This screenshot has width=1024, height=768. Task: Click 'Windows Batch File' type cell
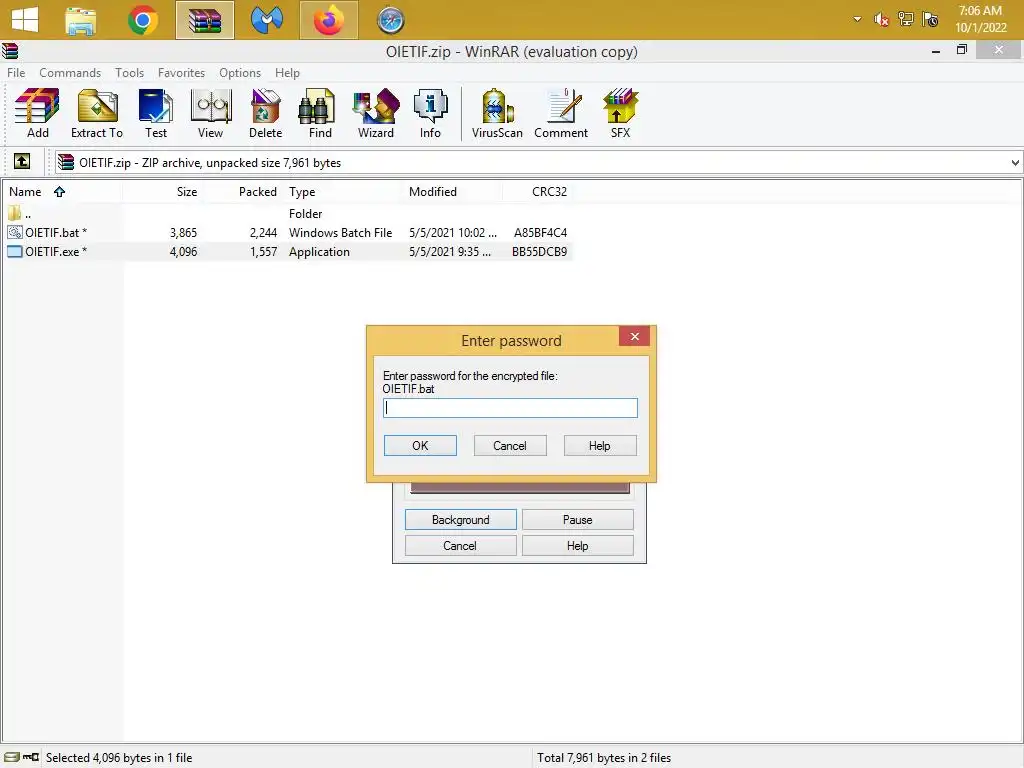coord(340,232)
